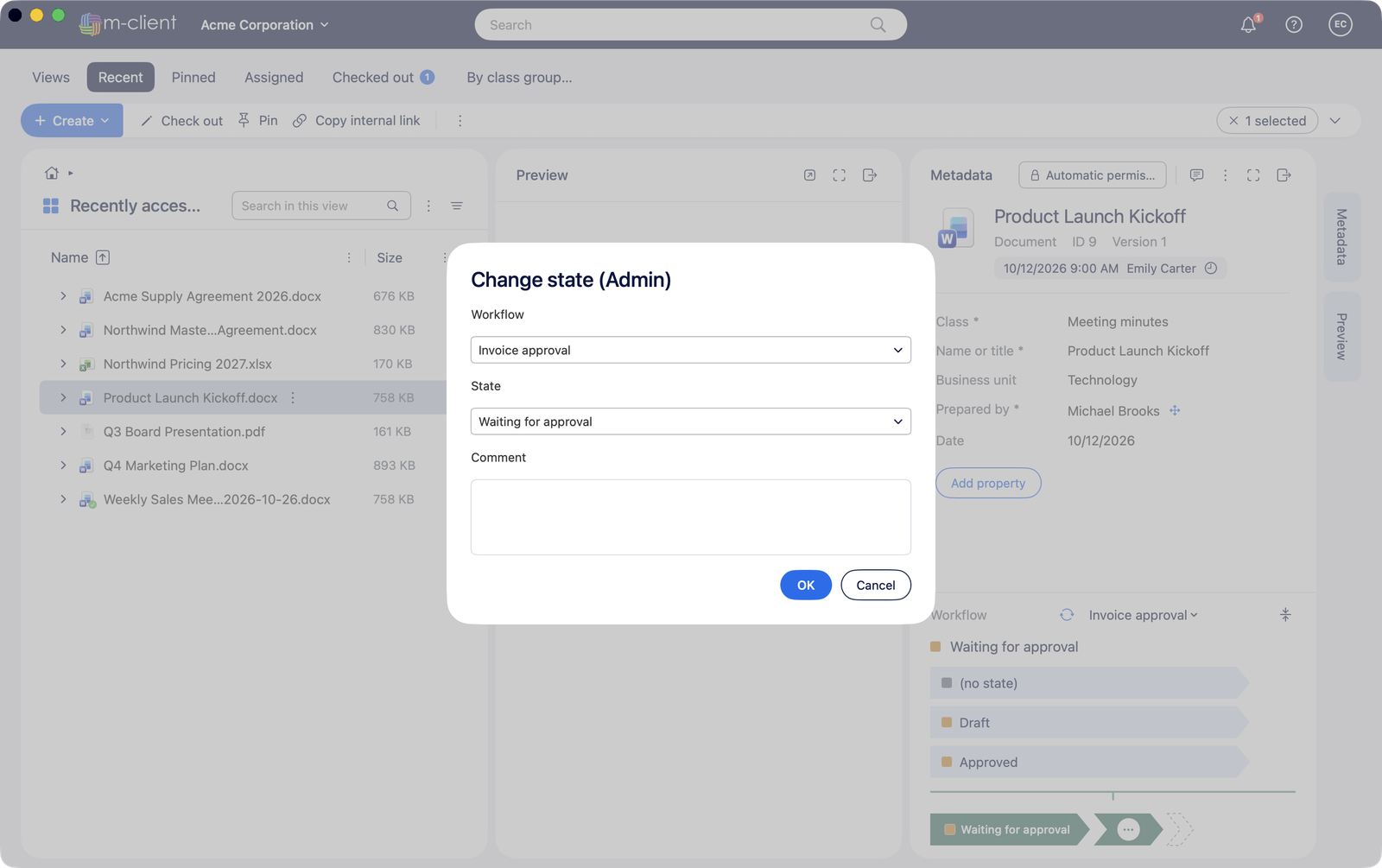Image resolution: width=1382 pixels, height=868 pixels.
Task: Open the vertical Metadata side tab
Action: (1341, 237)
